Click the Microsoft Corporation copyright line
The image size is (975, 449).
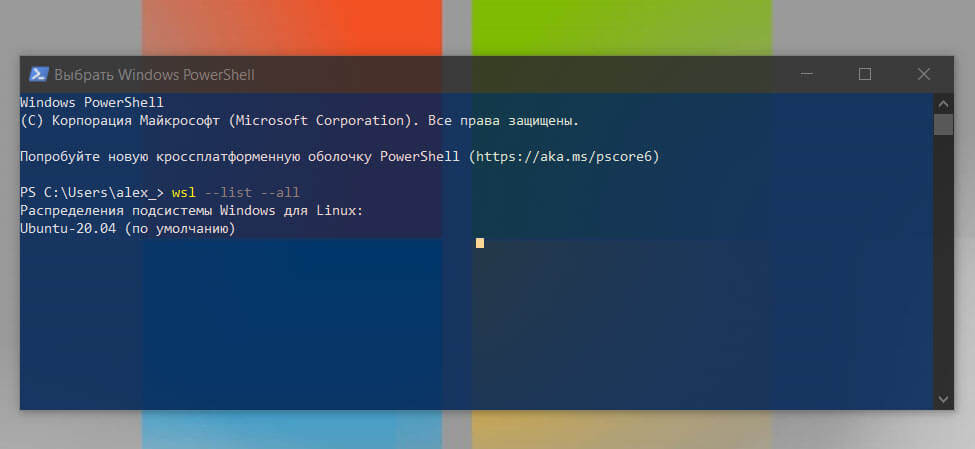coord(300,121)
